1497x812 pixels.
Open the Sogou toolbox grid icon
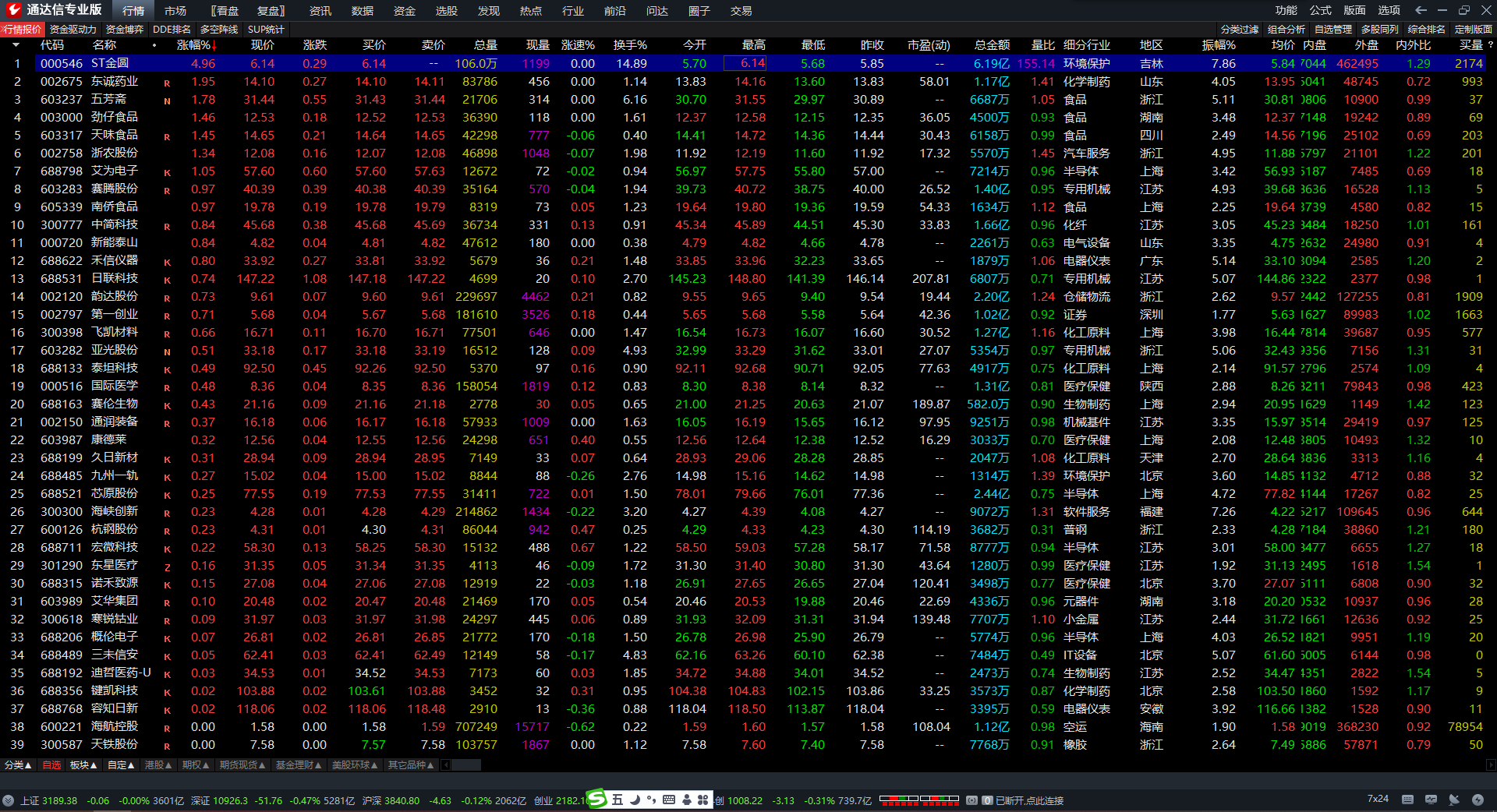tap(702, 800)
